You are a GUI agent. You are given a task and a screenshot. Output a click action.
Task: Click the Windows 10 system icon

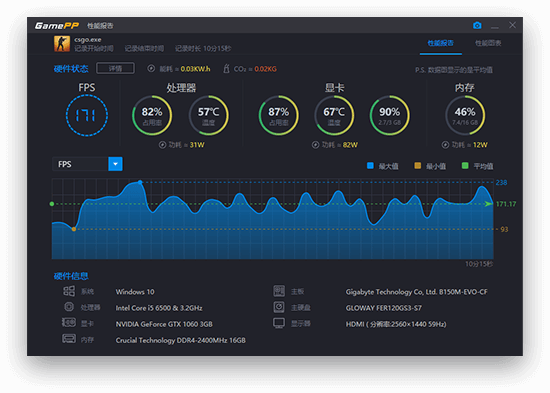69,291
